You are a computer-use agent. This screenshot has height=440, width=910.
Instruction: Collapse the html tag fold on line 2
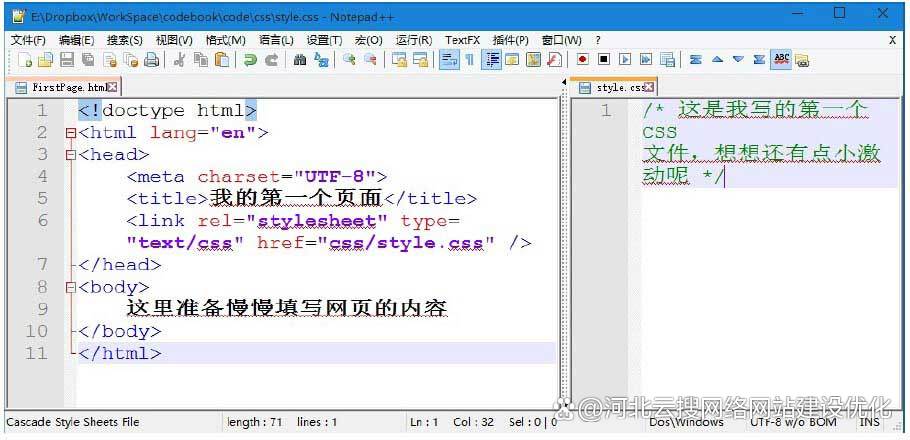coord(71,133)
